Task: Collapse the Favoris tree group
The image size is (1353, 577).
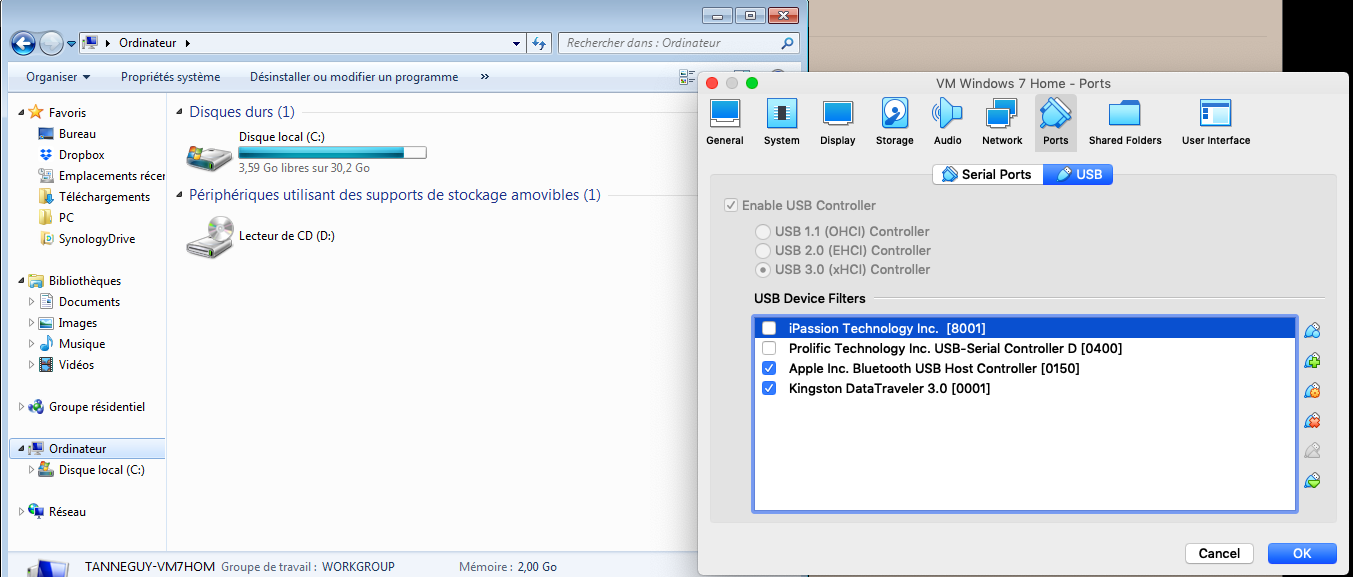Action: tap(21, 113)
